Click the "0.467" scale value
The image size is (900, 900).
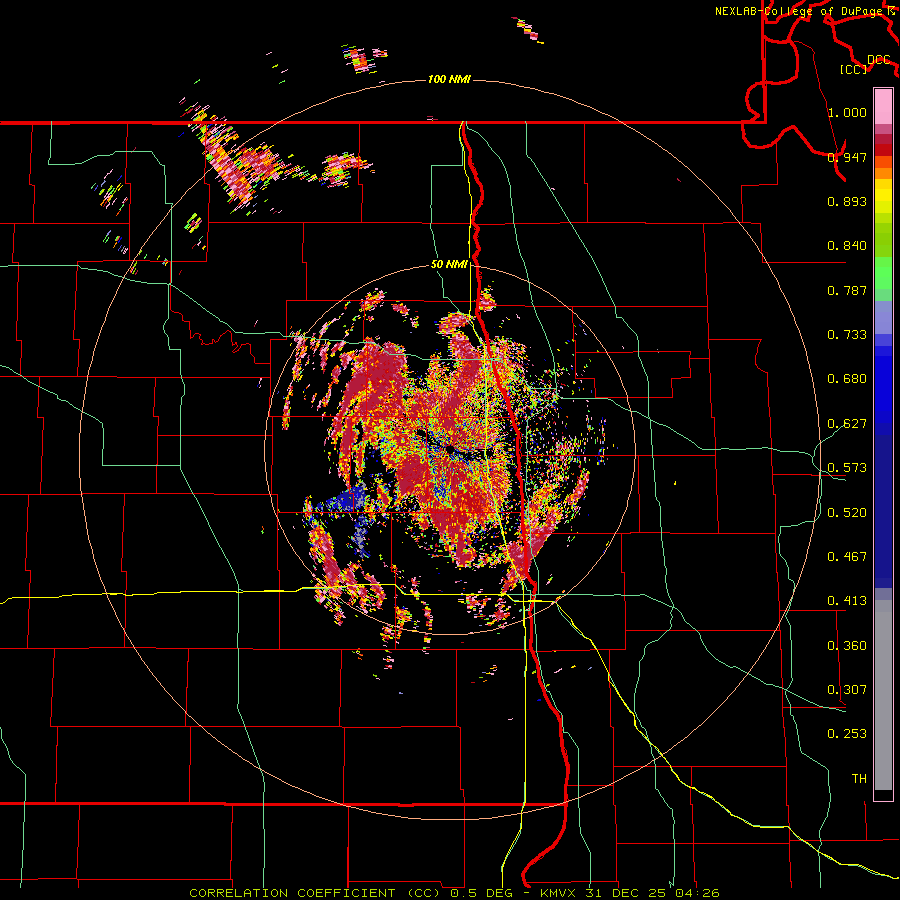pos(847,557)
